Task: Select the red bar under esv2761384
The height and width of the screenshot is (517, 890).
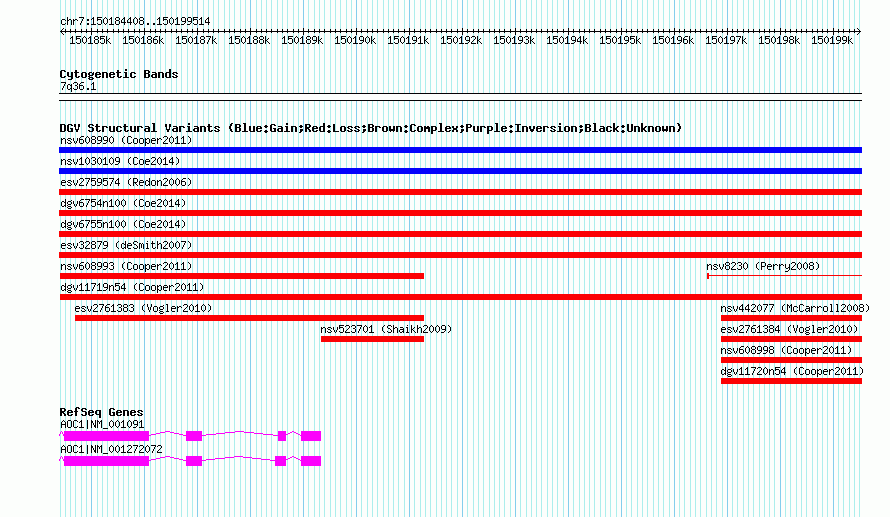Action: (791, 339)
